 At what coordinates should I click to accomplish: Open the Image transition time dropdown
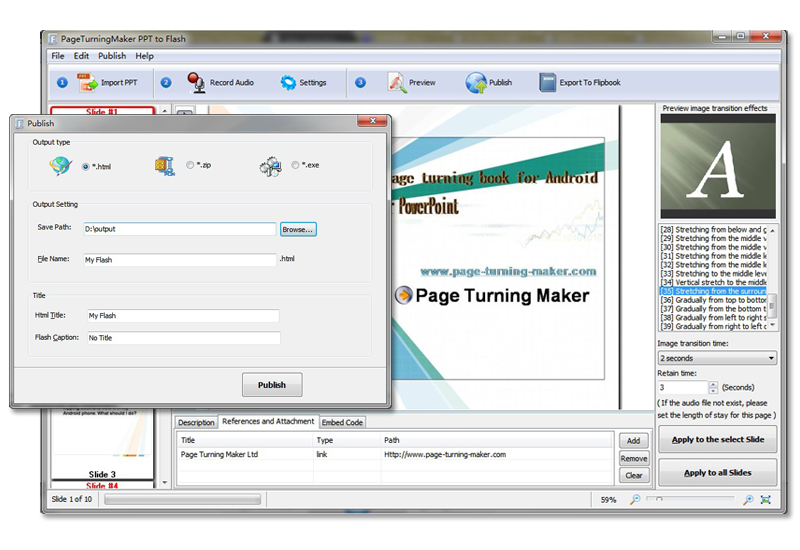tap(717, 358)
